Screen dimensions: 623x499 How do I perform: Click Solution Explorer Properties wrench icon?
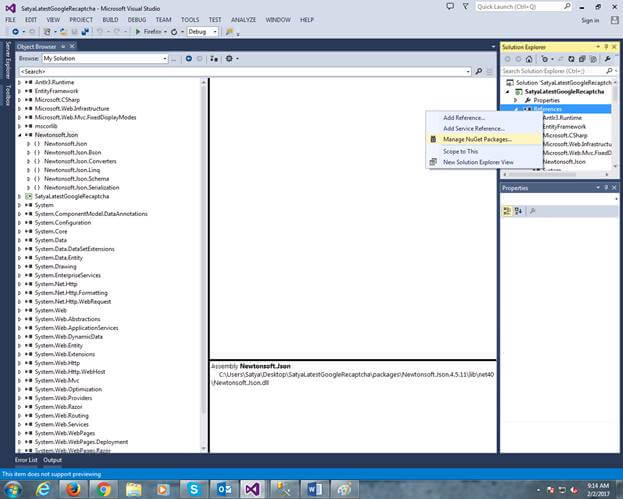(x=608, y=59)
